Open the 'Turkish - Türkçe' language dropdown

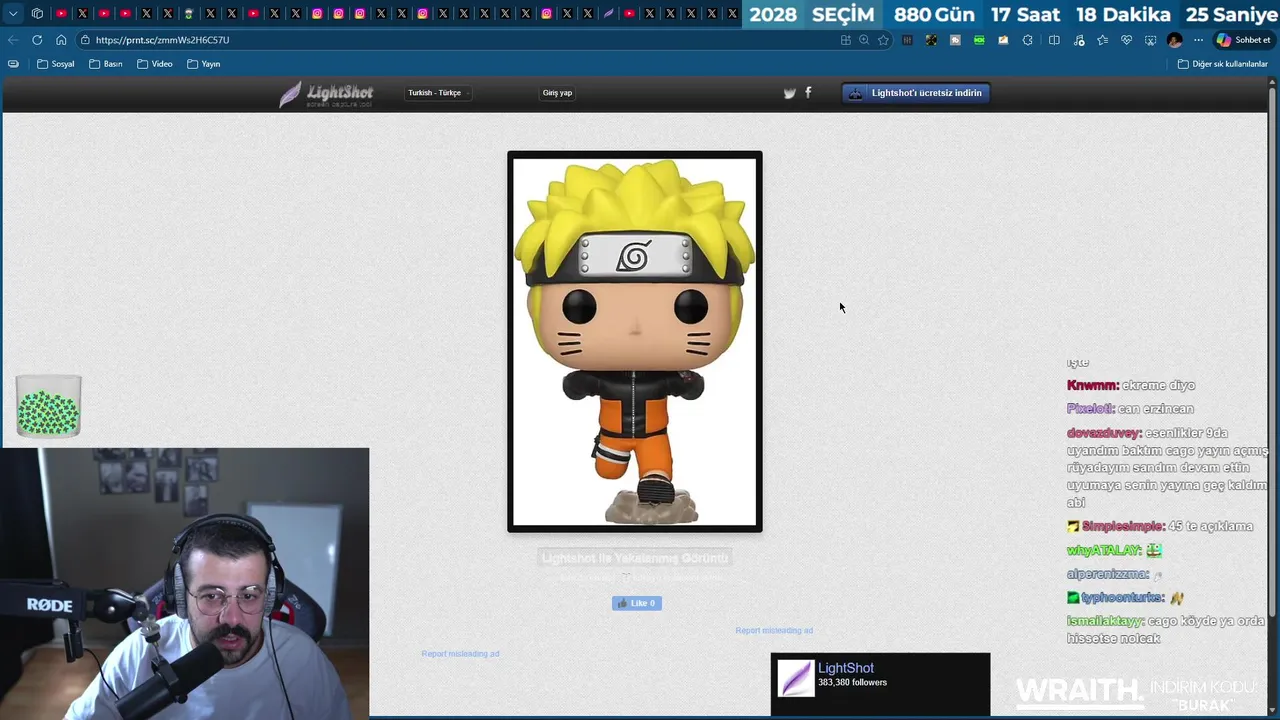pos(438,93)
